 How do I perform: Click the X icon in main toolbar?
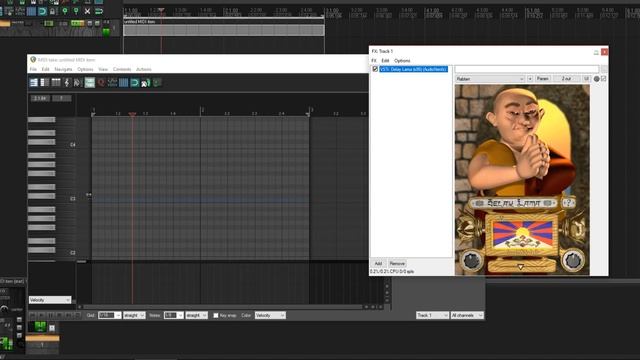point(87,11)
